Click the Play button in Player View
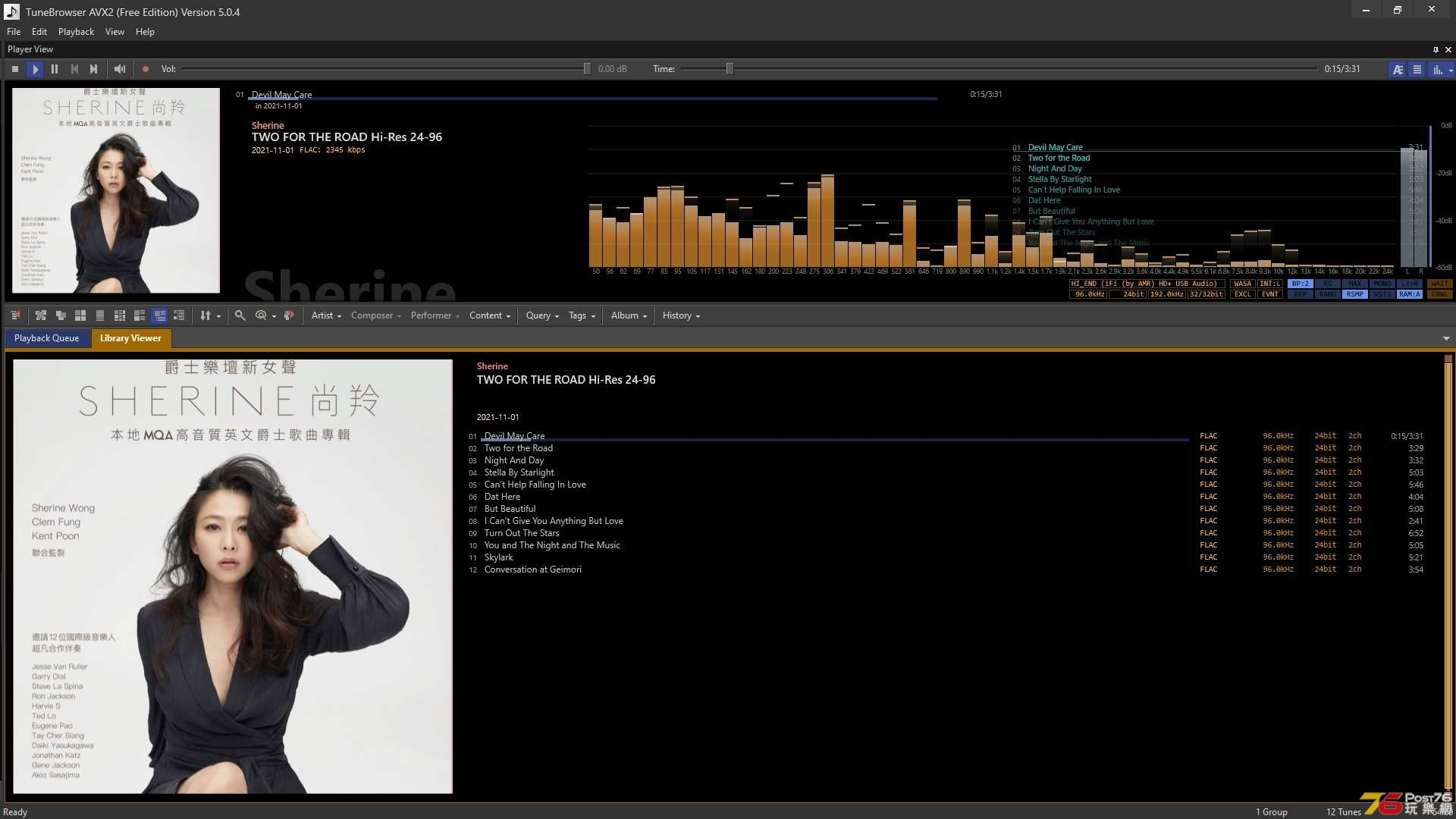Image resolution: width=1456 pixels, height=819 pixels. [x=35, y=69]
